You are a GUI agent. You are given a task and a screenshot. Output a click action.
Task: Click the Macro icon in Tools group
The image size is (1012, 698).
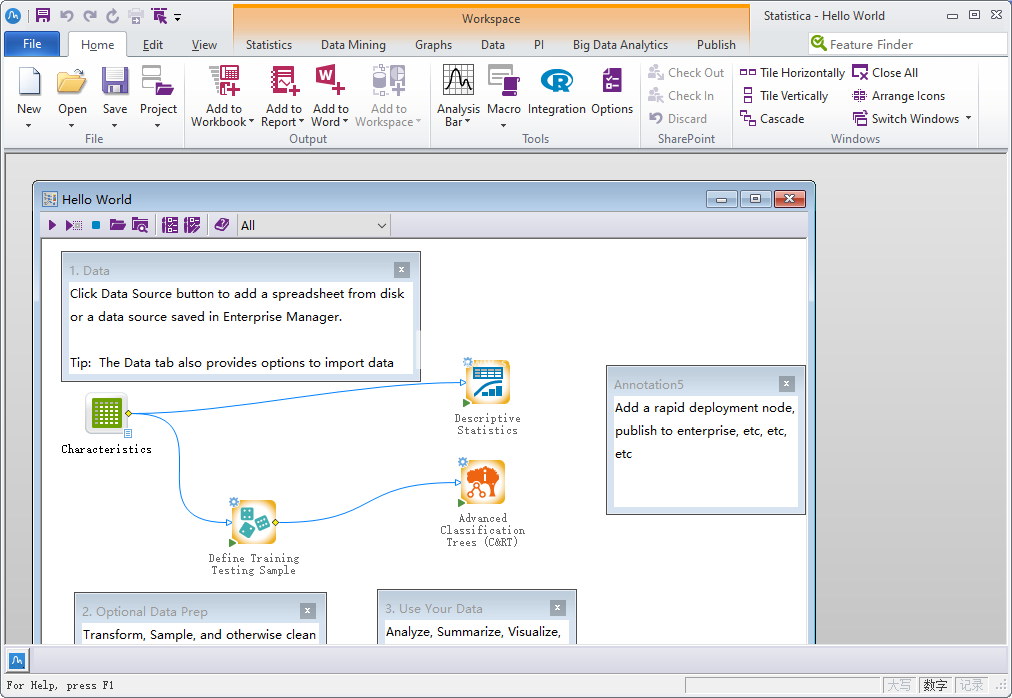(504, 82)
